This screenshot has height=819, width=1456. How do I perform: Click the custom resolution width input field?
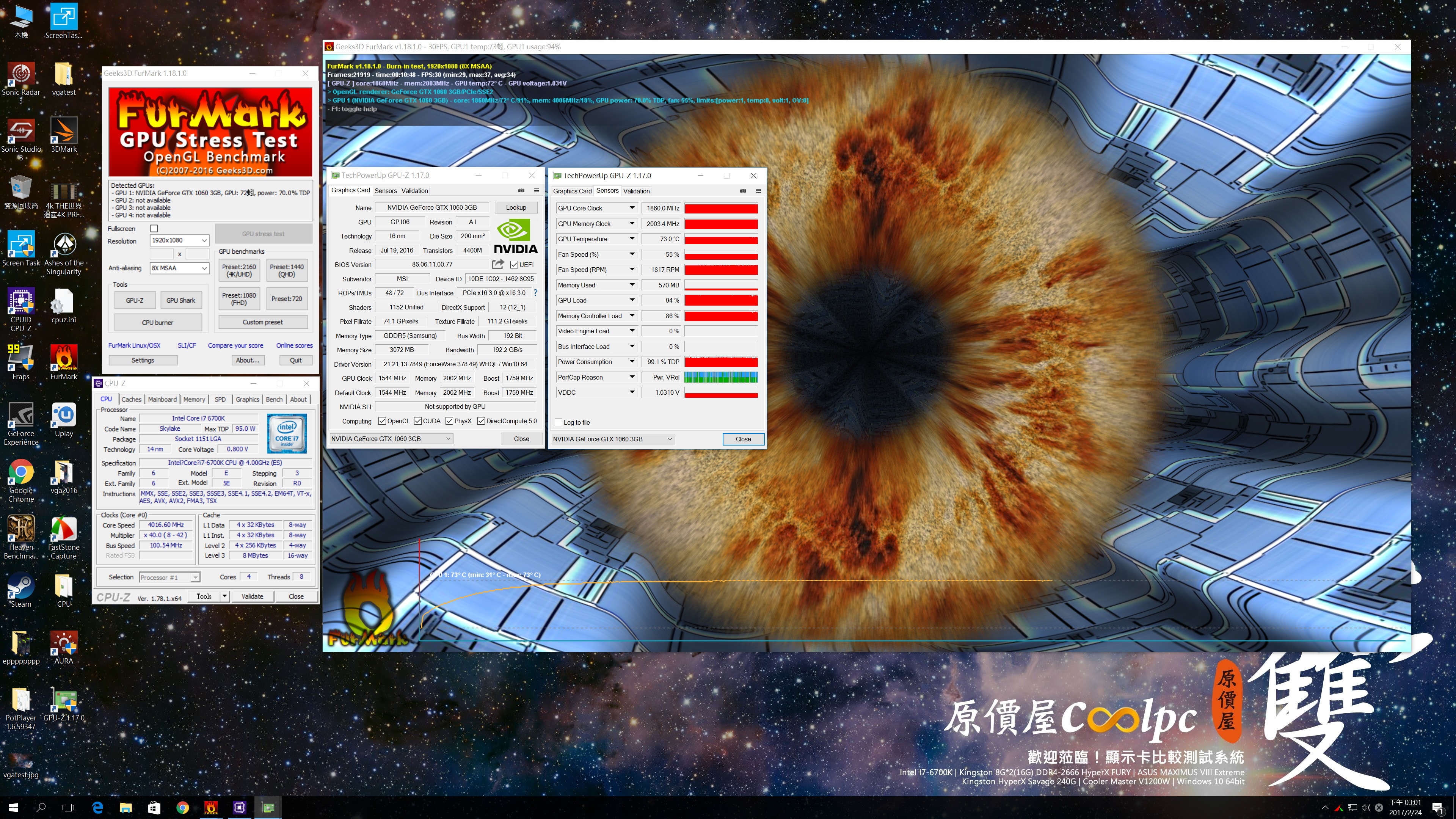click(x=162, y=254)
